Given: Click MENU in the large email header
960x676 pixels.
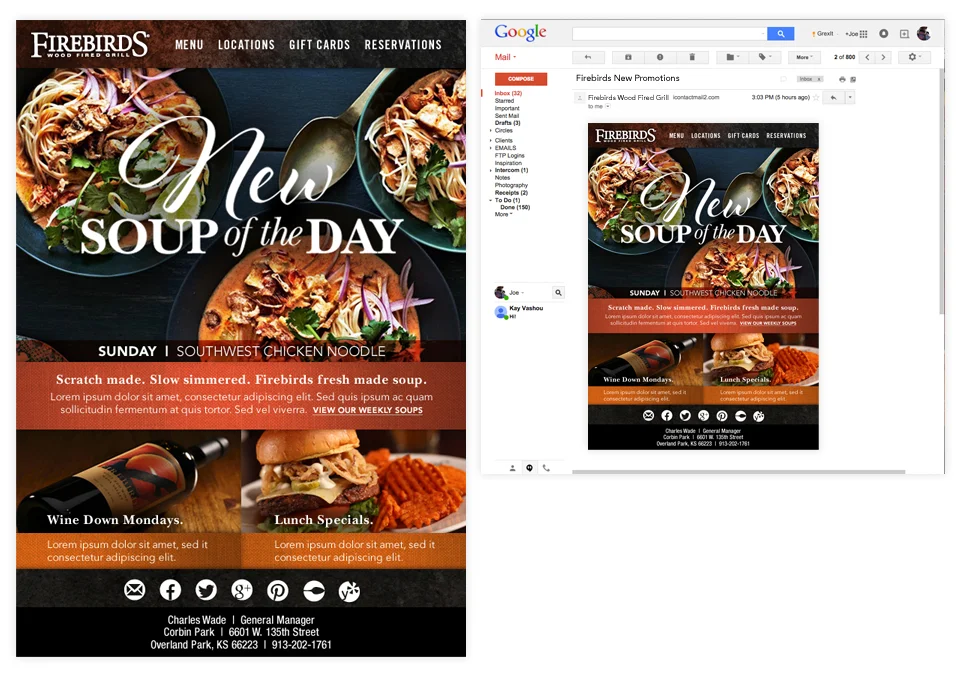Looking at the screenshot, I should point(189,45).
